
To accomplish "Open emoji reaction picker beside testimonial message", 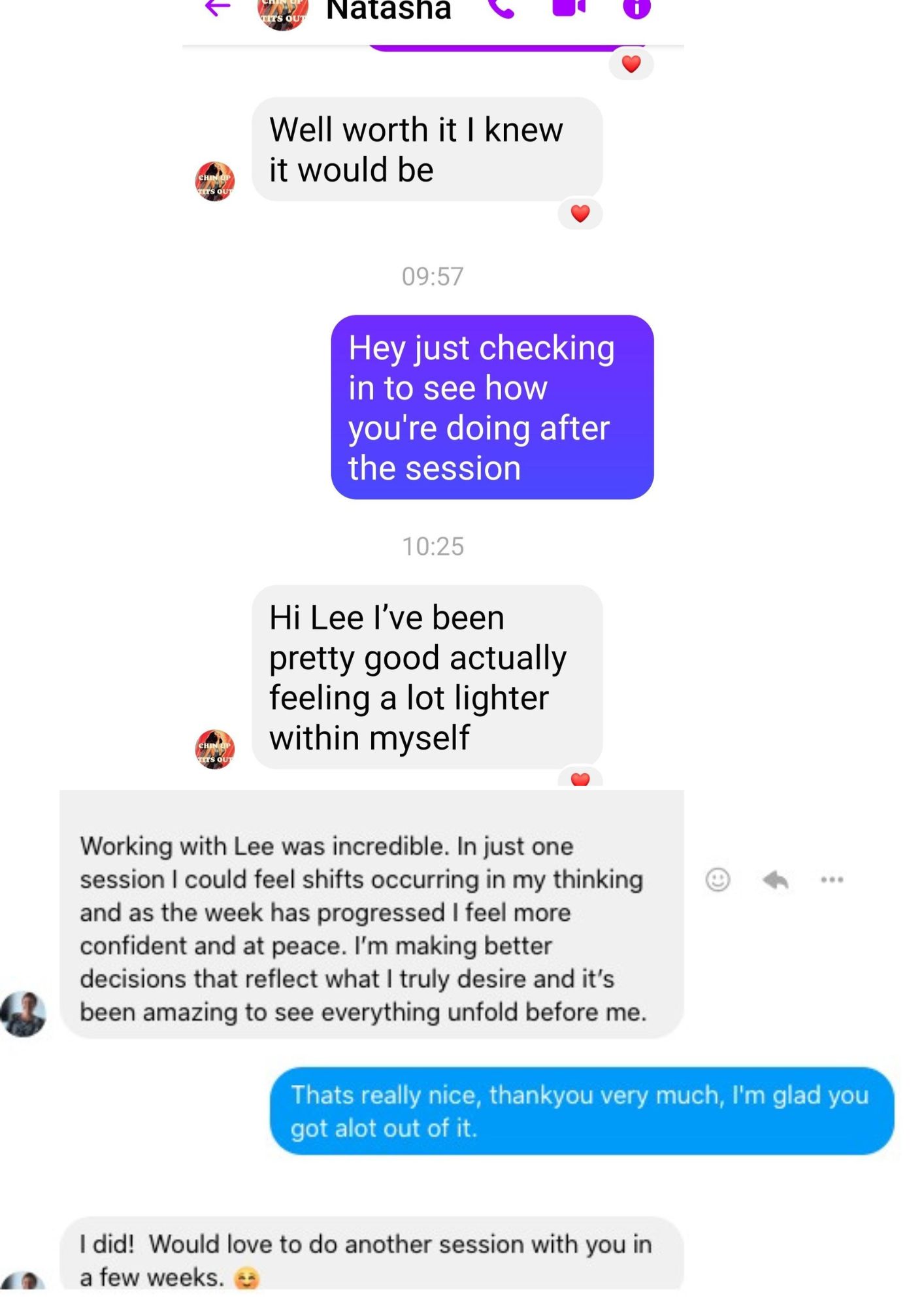I will (718, 880).
